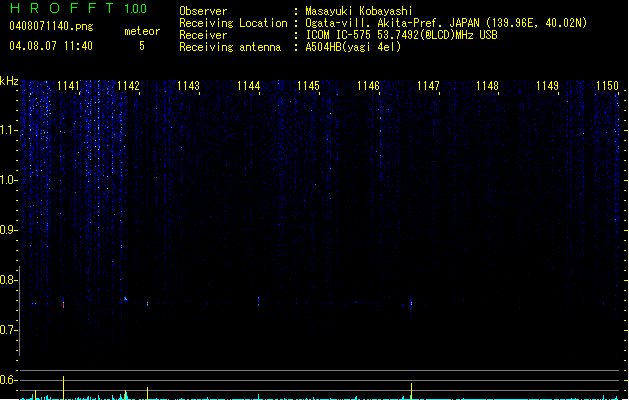The image size is (629, 400).
Task: Click the meteor echo just before 1147
Action: pos(411,304)
